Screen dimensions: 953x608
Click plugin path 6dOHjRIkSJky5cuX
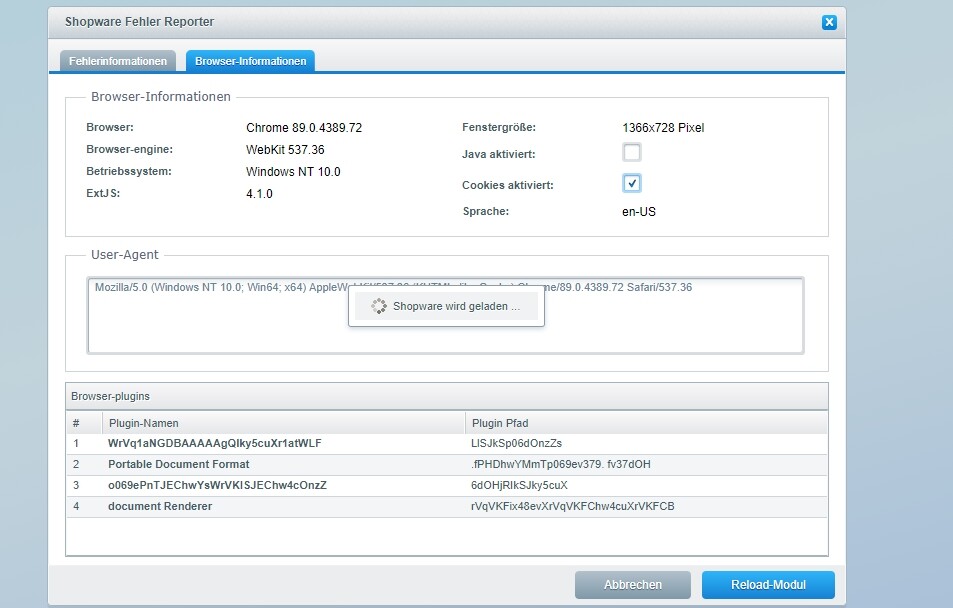[519, 485]
